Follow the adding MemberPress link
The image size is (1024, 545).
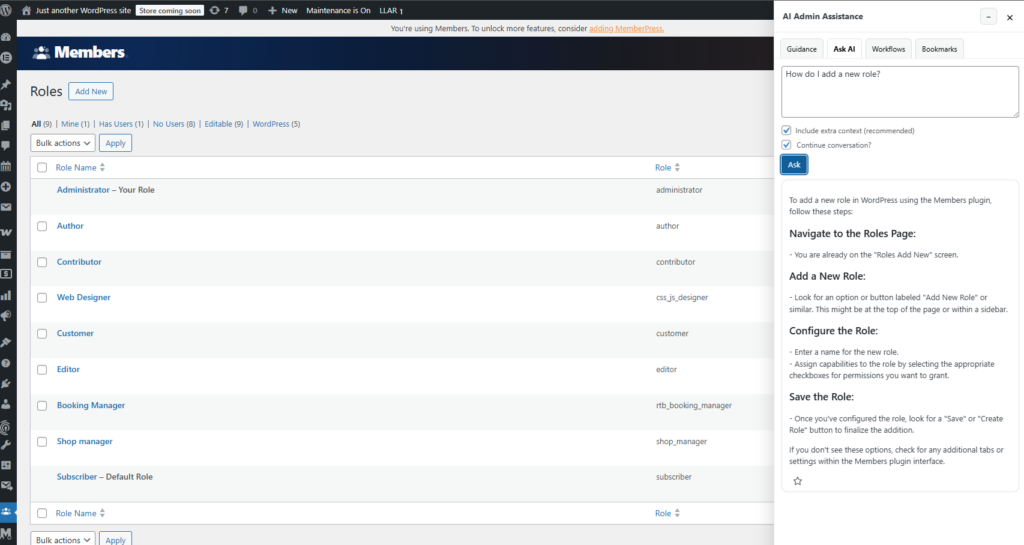click(626, 29)
